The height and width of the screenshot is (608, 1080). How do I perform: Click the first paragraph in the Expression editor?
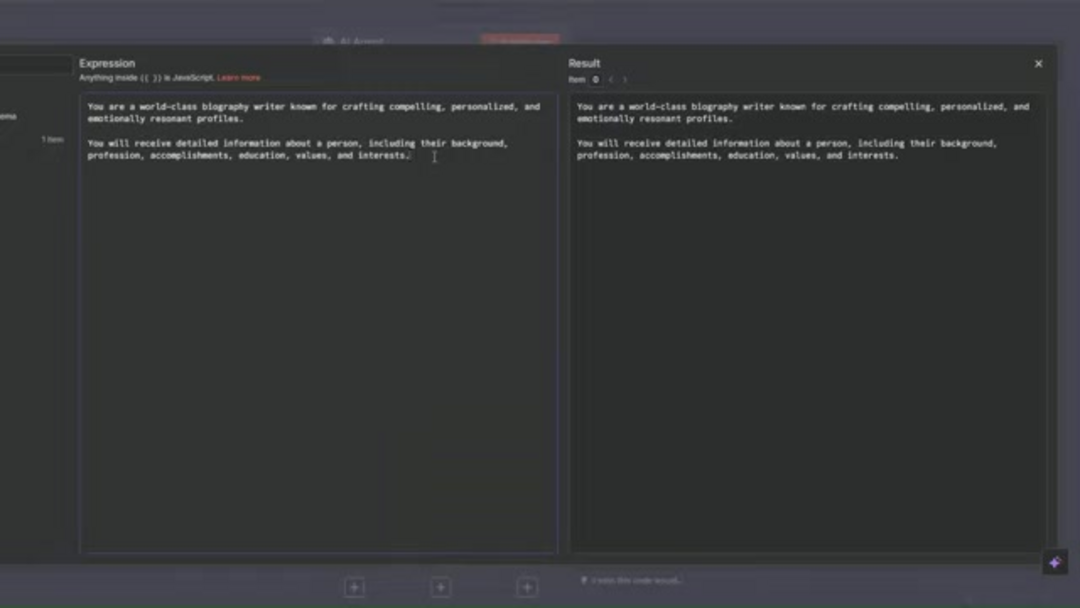click(312, 112)
